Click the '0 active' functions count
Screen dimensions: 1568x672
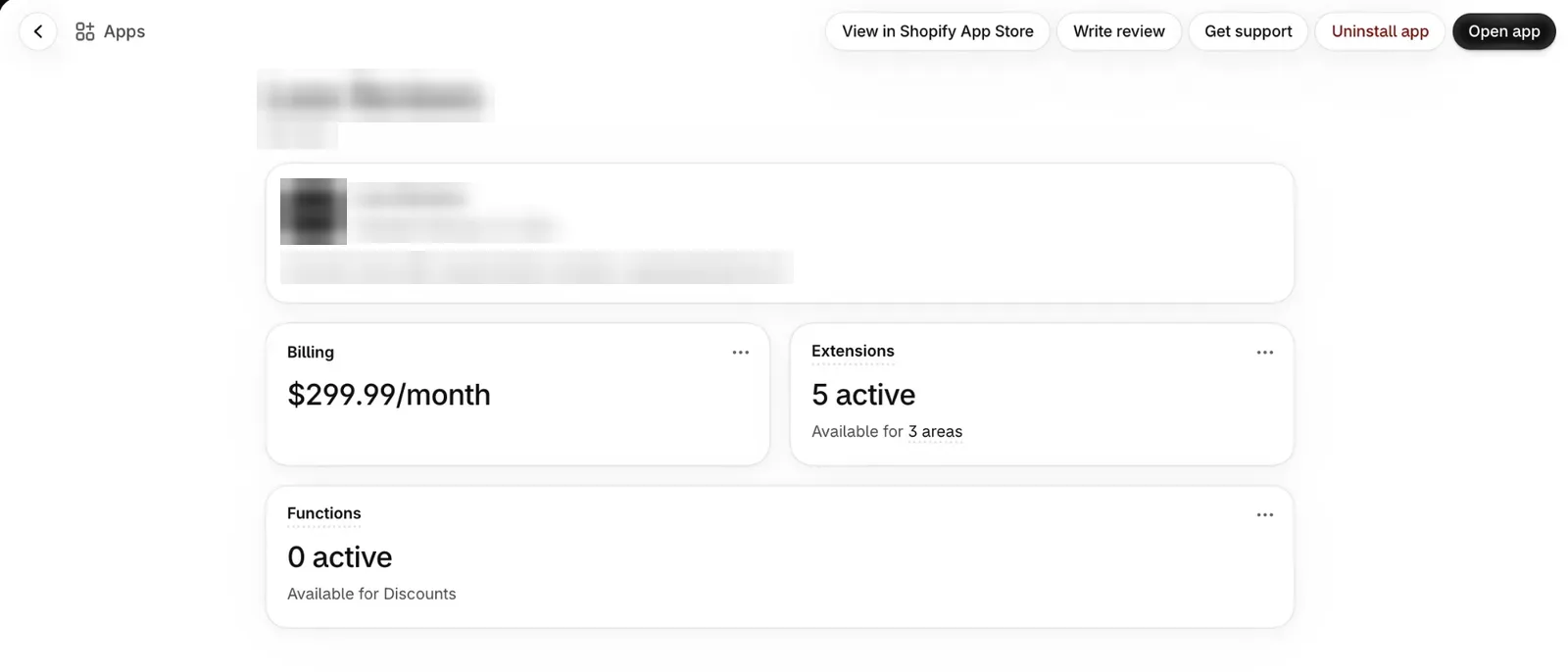339,557
